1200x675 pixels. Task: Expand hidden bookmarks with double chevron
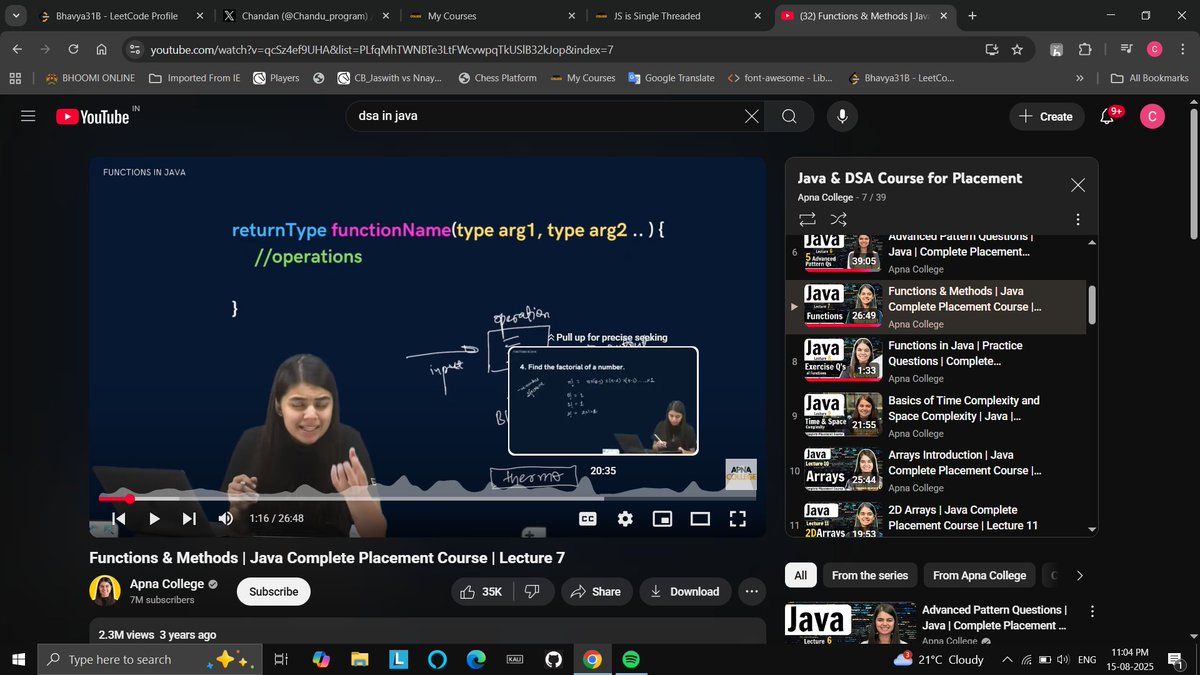coord(1079,78)
